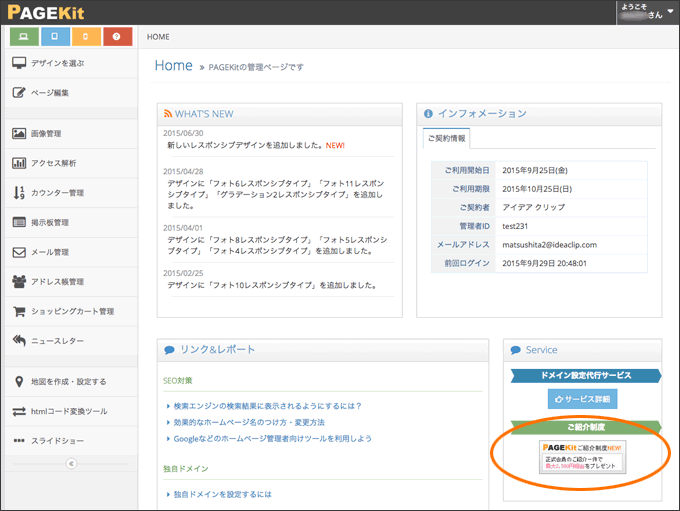Click the reply-arrows icon beside ニュースレター
This screenshot has height=511, width=680.
tap(19, 341)
